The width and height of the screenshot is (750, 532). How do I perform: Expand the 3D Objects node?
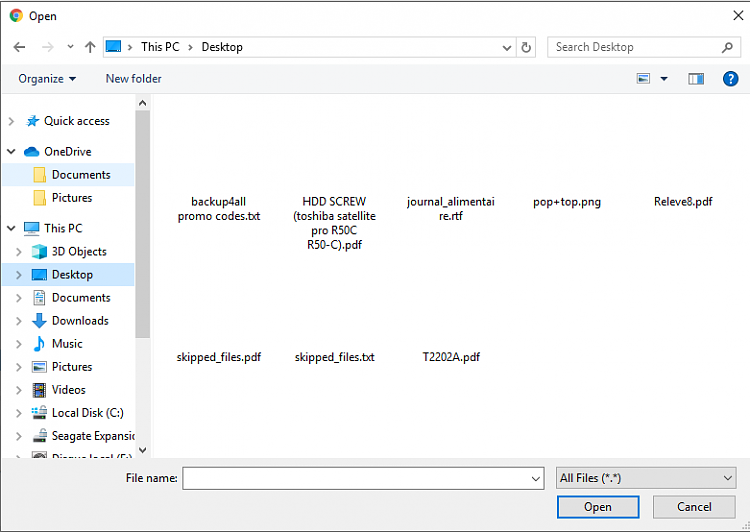[x=19, y=252]
